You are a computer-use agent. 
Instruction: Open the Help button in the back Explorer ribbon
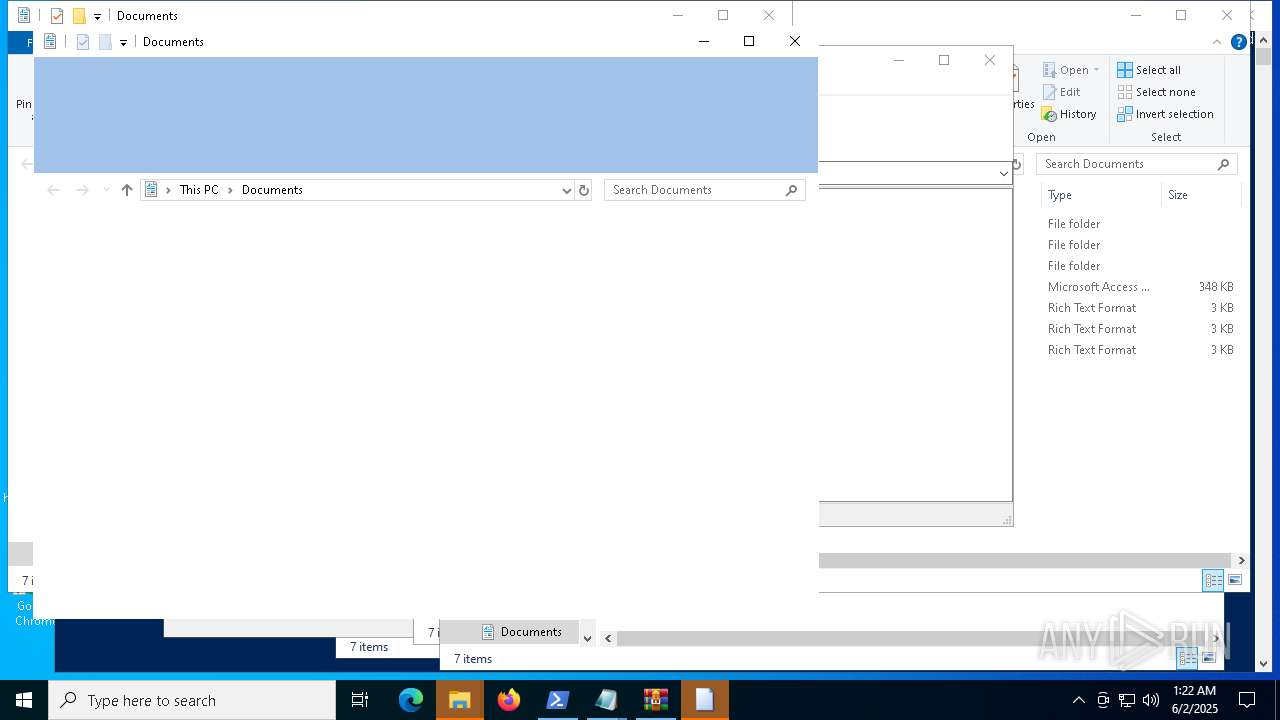(1239, 42)
